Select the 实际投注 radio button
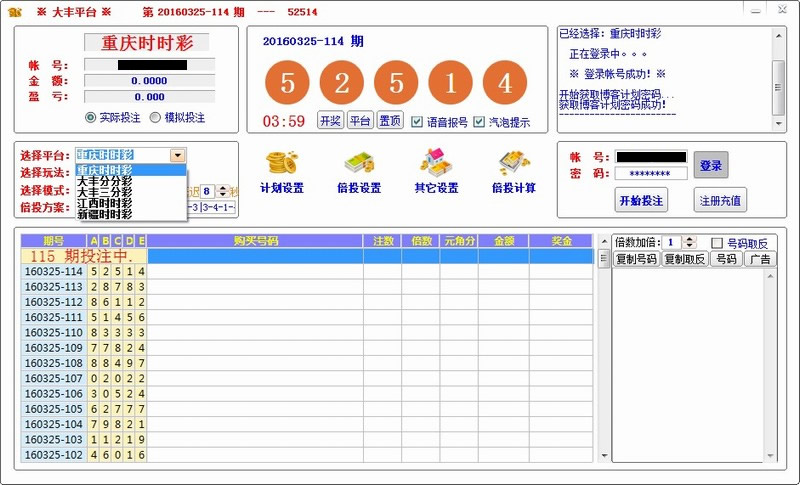The image size is (800, 485). (90, 118)
